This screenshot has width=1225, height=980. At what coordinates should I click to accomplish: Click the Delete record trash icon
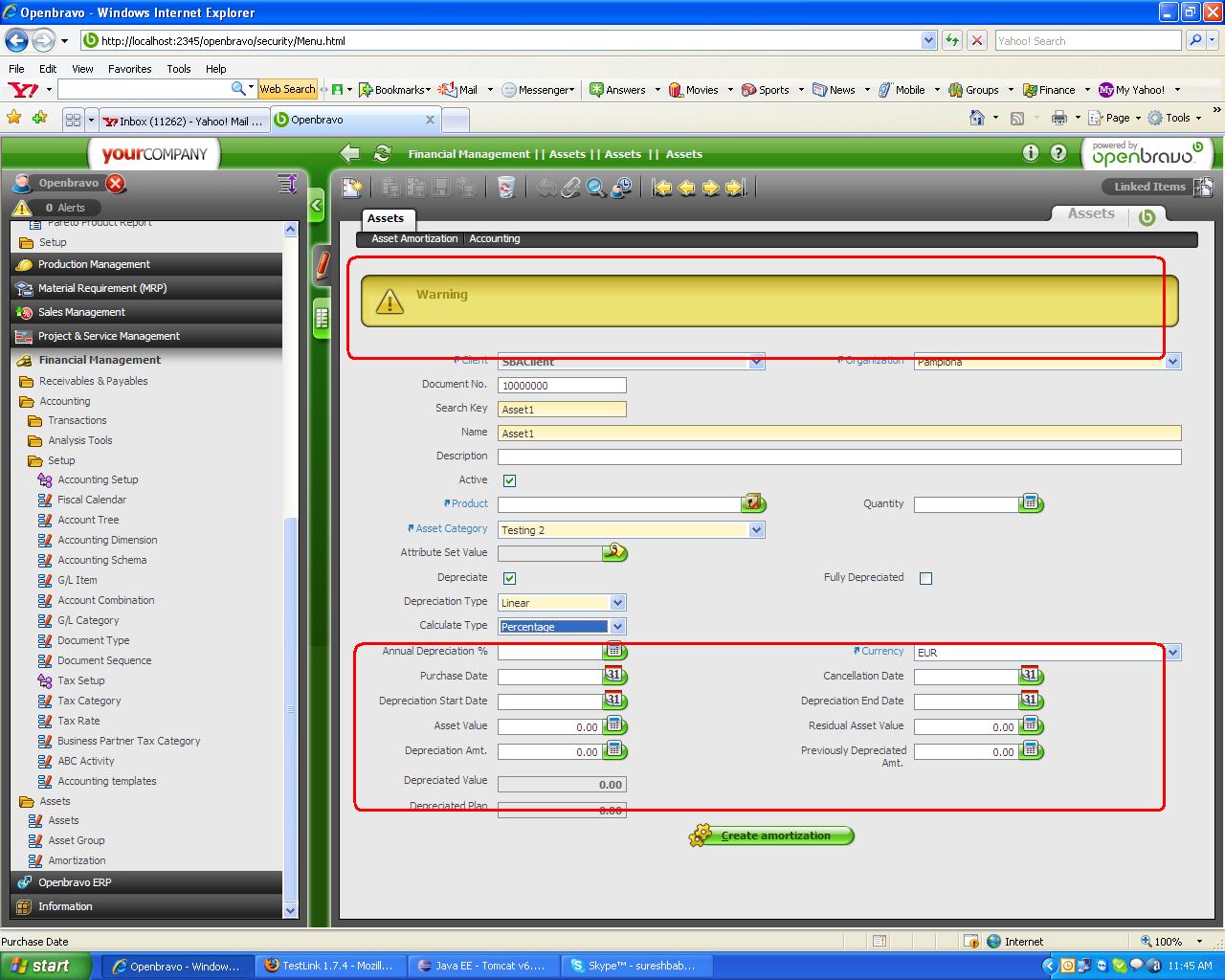click(x=506, y=188)
